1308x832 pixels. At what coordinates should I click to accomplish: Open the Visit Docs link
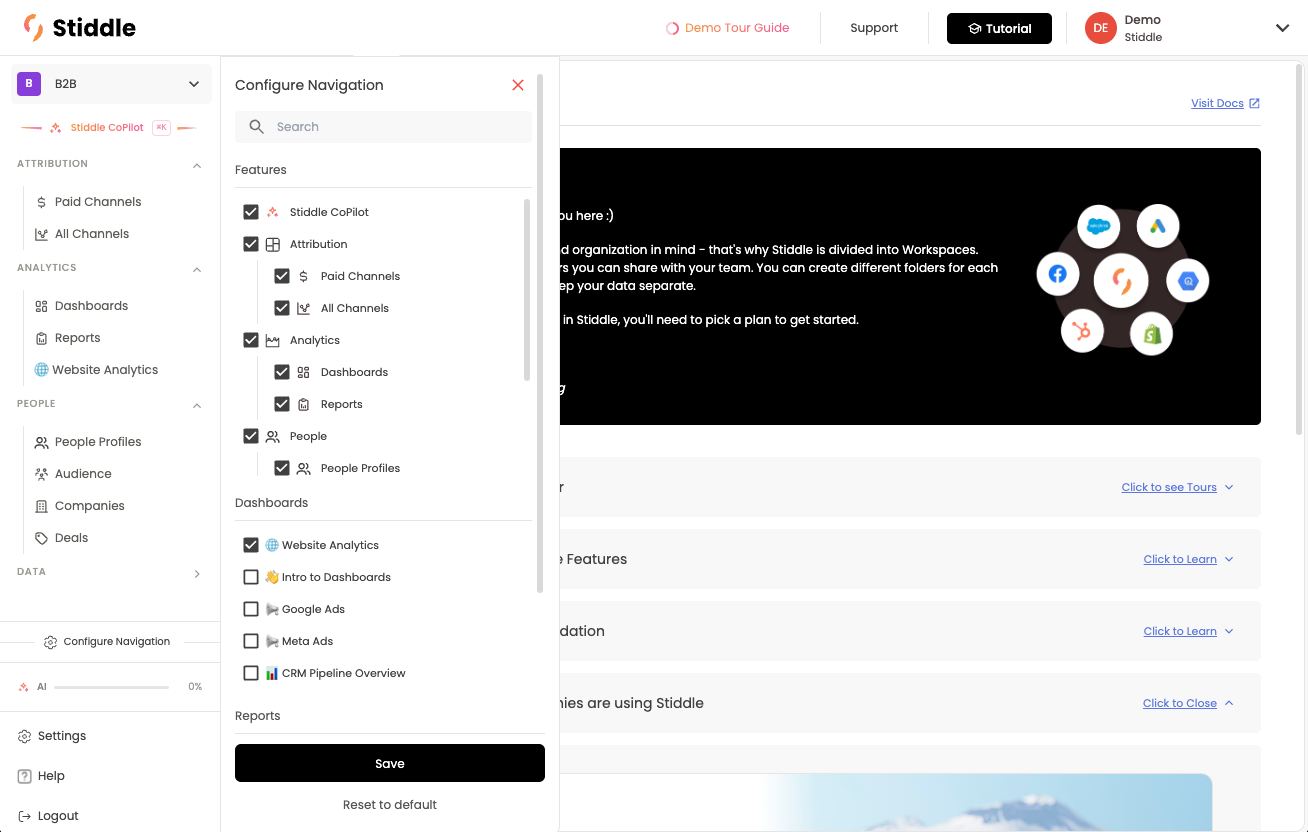(1225, 103)
